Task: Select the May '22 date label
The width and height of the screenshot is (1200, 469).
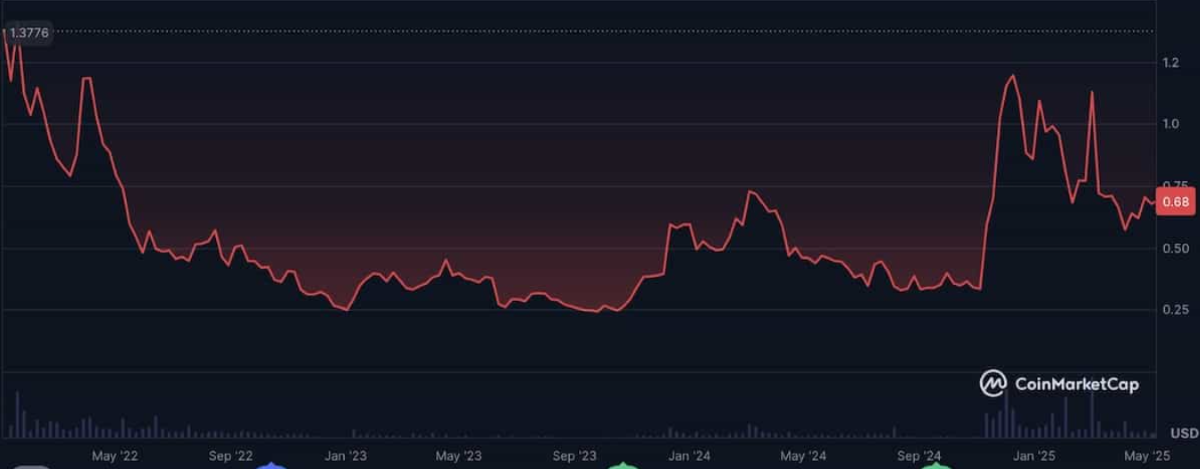Action: (115, 455)
